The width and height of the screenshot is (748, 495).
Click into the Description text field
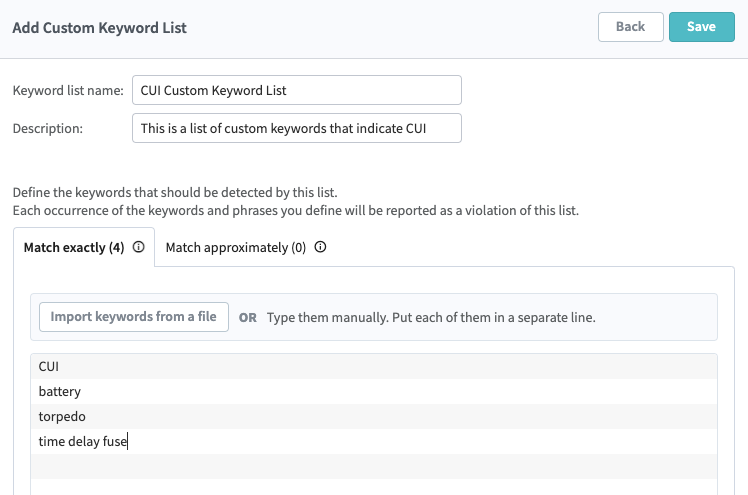pyautogui.click(x=296, y=128)
